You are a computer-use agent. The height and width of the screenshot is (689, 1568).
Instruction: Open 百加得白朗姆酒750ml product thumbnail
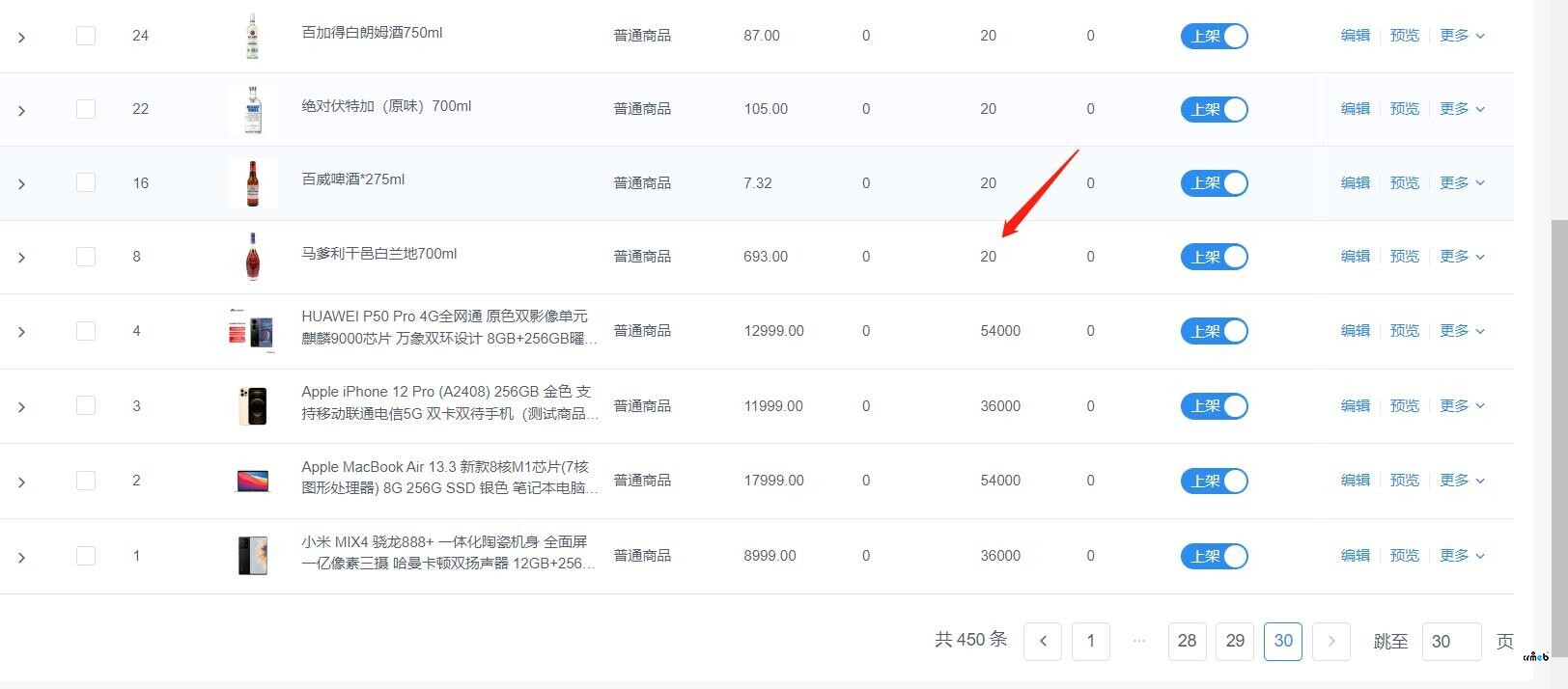pos(253,36)
